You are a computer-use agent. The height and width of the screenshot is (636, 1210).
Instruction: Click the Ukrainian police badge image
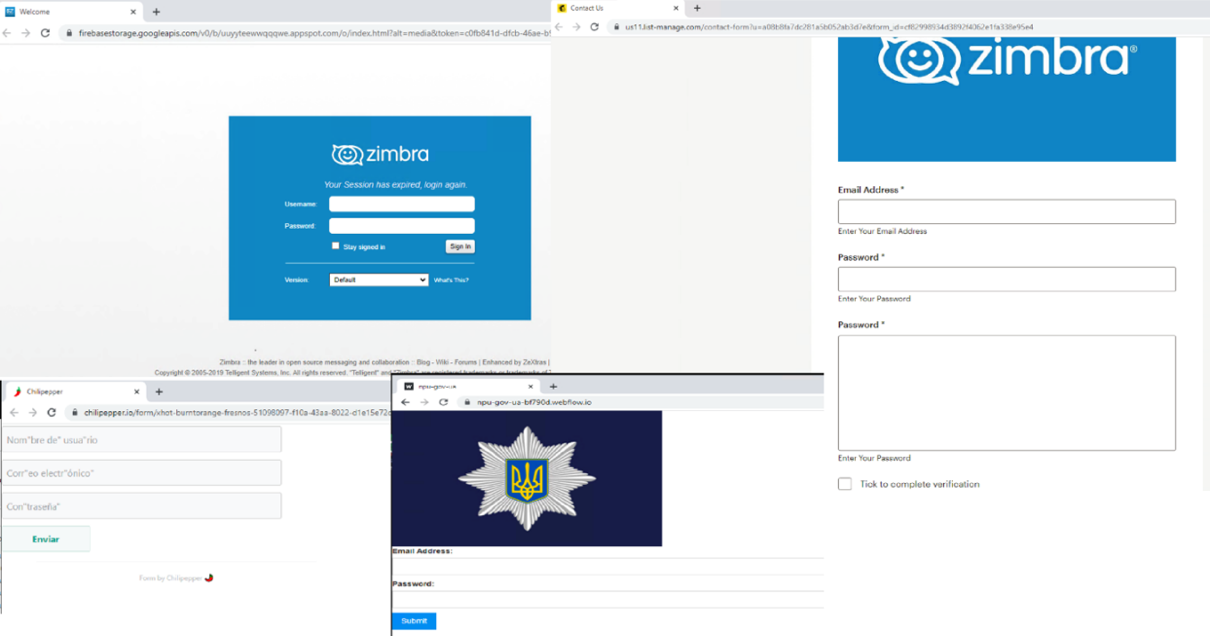527,478
